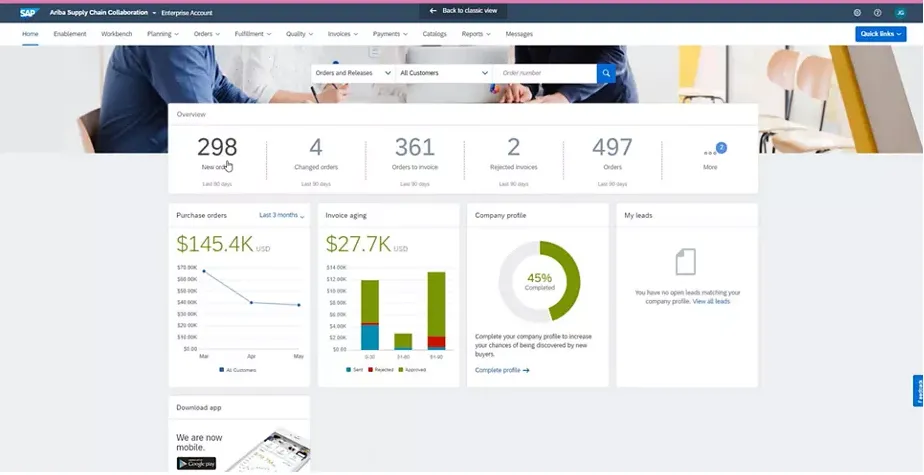Click the 45% completed progress ring
The height and width of the screenshot is (475, 924).
click(539, 279)
